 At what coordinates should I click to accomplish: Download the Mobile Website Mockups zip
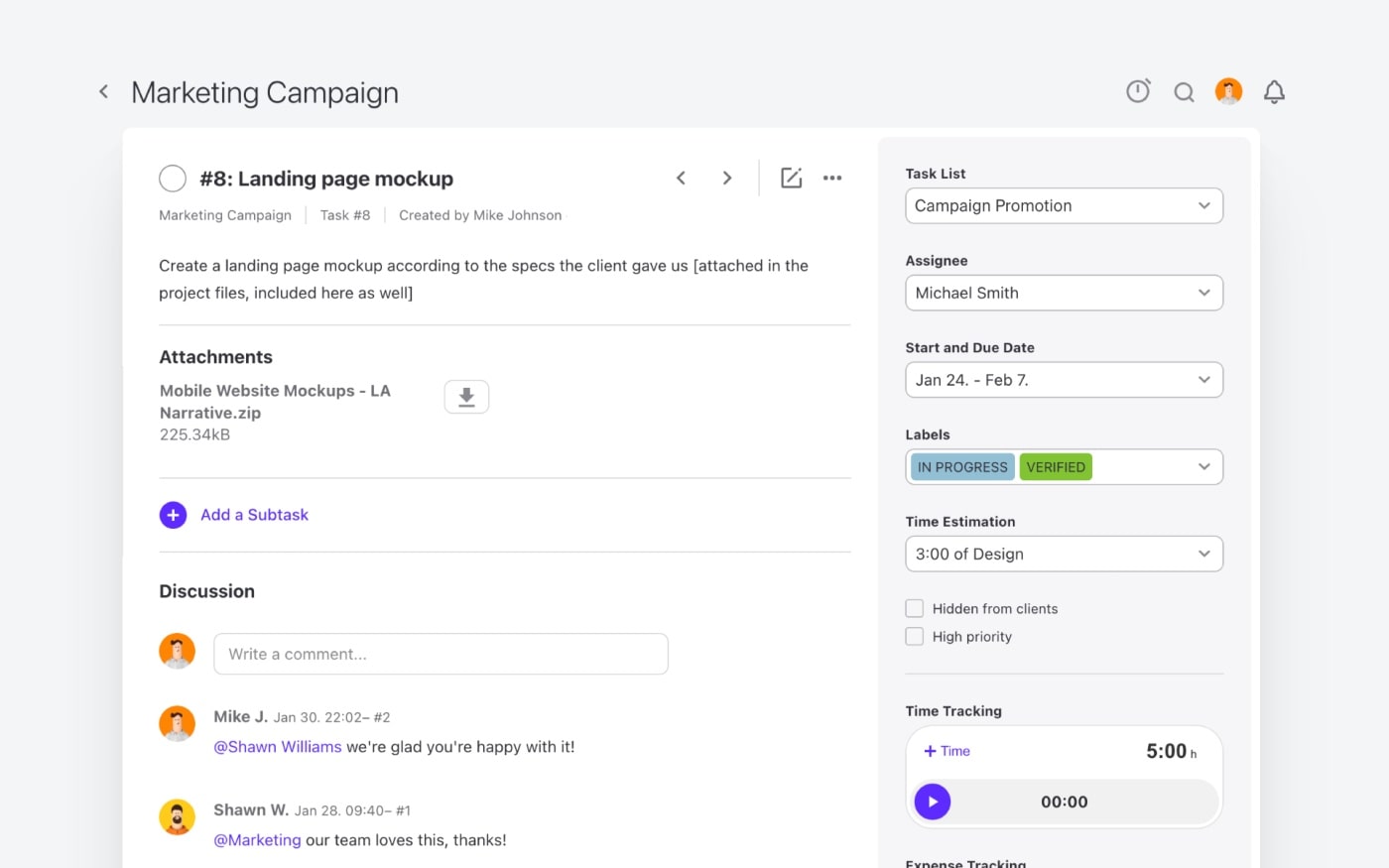pyautogui.click(x=466, y=397)
